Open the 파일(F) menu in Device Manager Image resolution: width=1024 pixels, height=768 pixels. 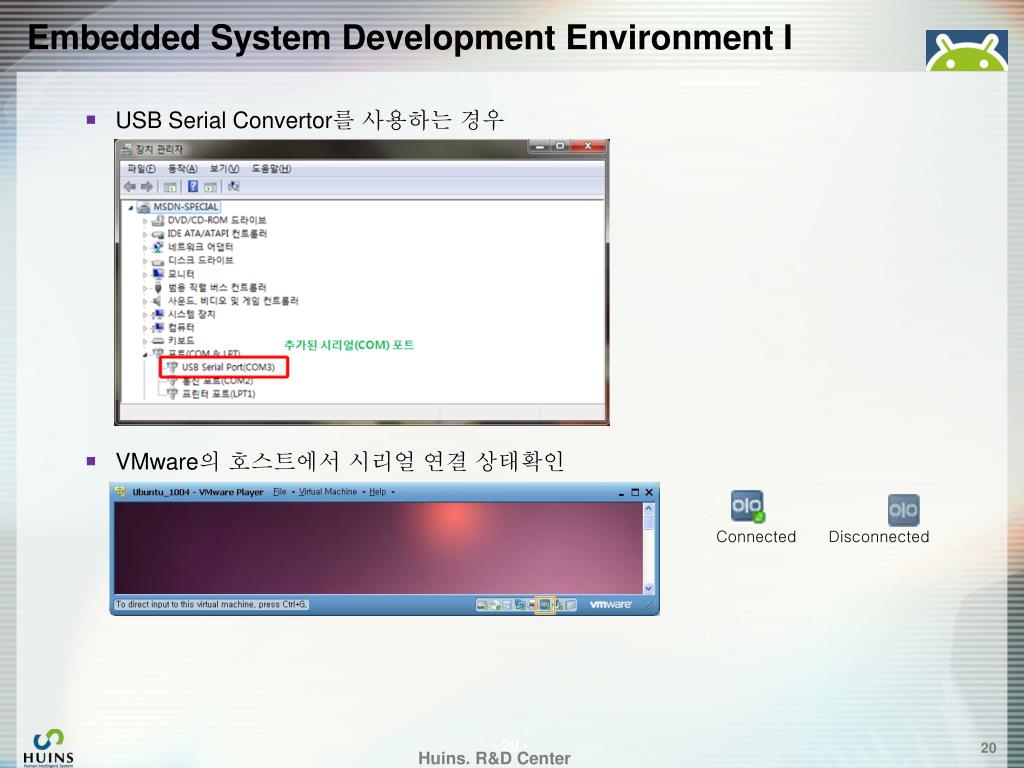click(141, 168)
